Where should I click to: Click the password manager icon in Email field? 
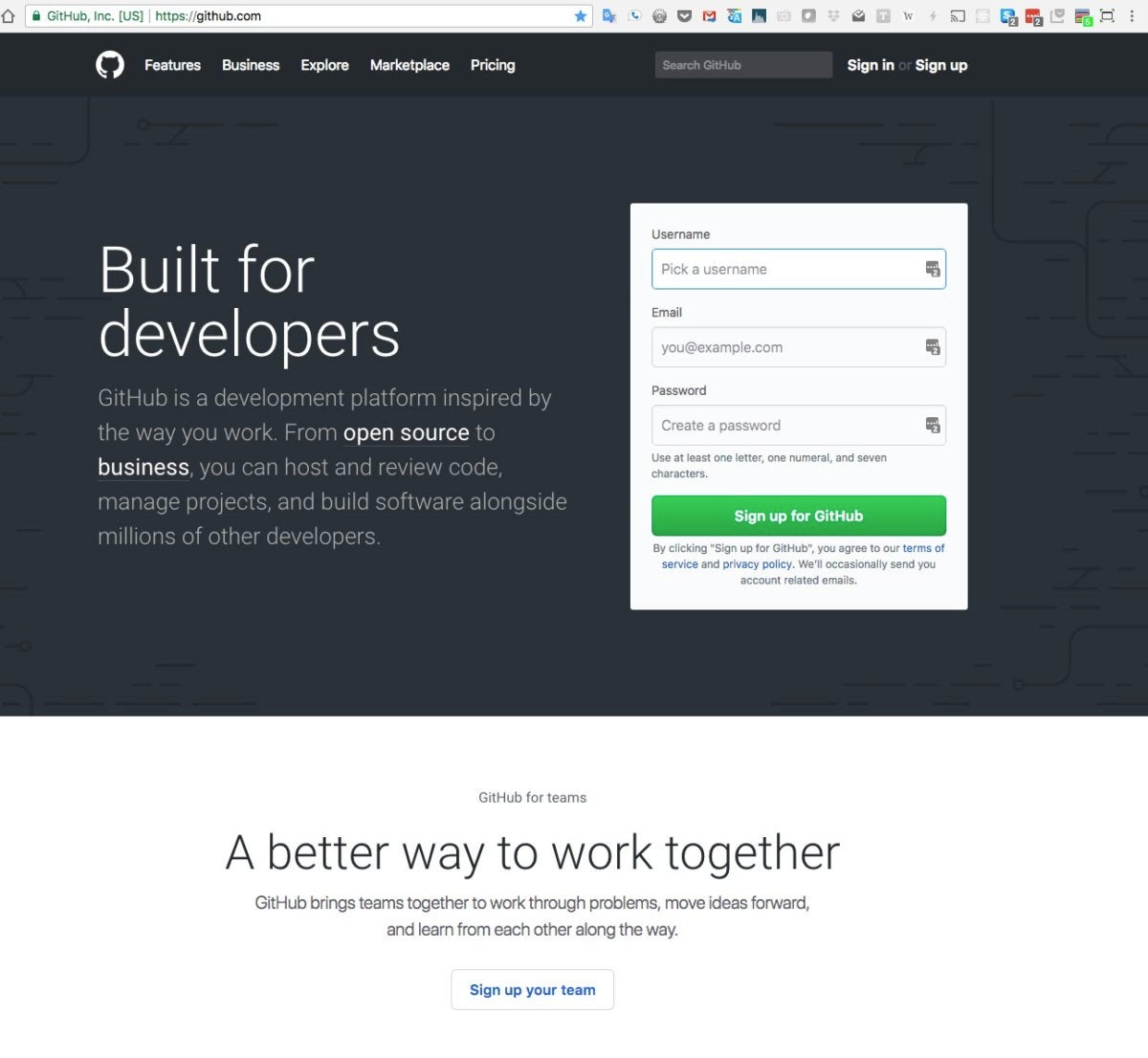(933, 347)
